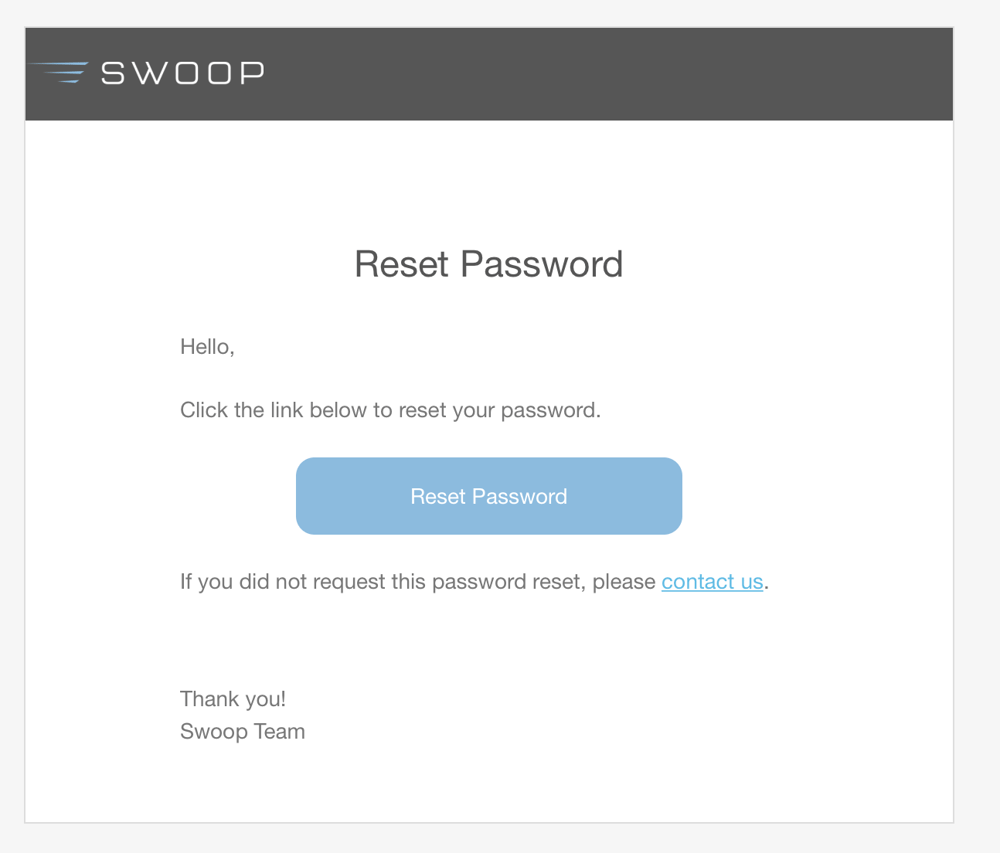Click the word "Password" in the large heading
The height and width of the screenshot is (853, 1000).
[541, 264]
